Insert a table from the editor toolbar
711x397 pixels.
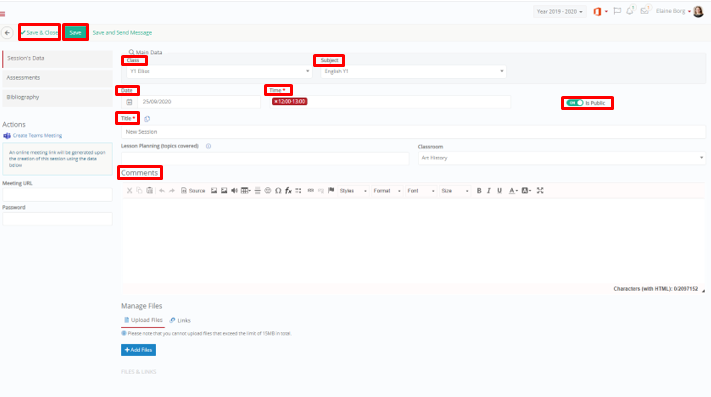(x=245, y=191)
